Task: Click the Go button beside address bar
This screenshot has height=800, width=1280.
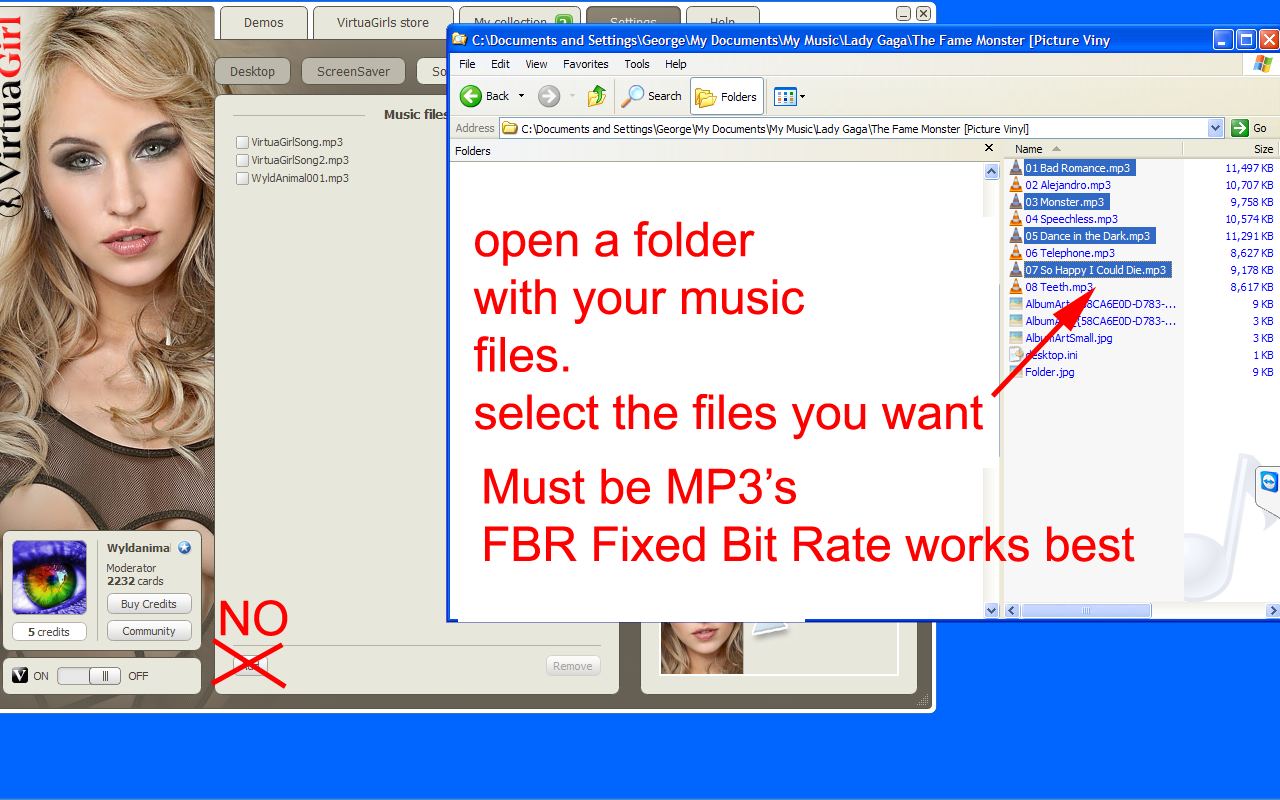Action: point(1250,128)
